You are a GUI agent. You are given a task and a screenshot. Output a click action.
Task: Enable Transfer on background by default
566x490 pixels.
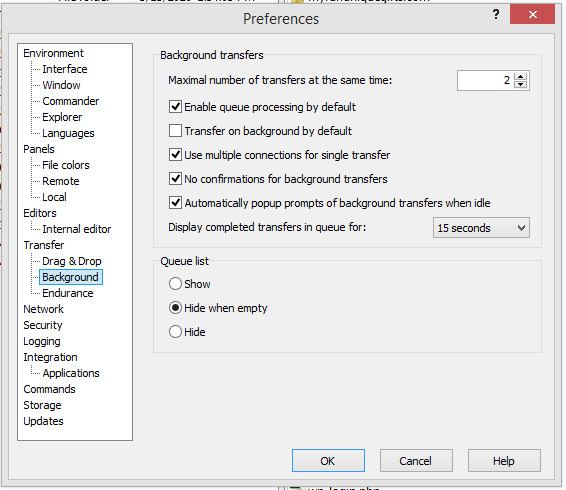point(175,131)
